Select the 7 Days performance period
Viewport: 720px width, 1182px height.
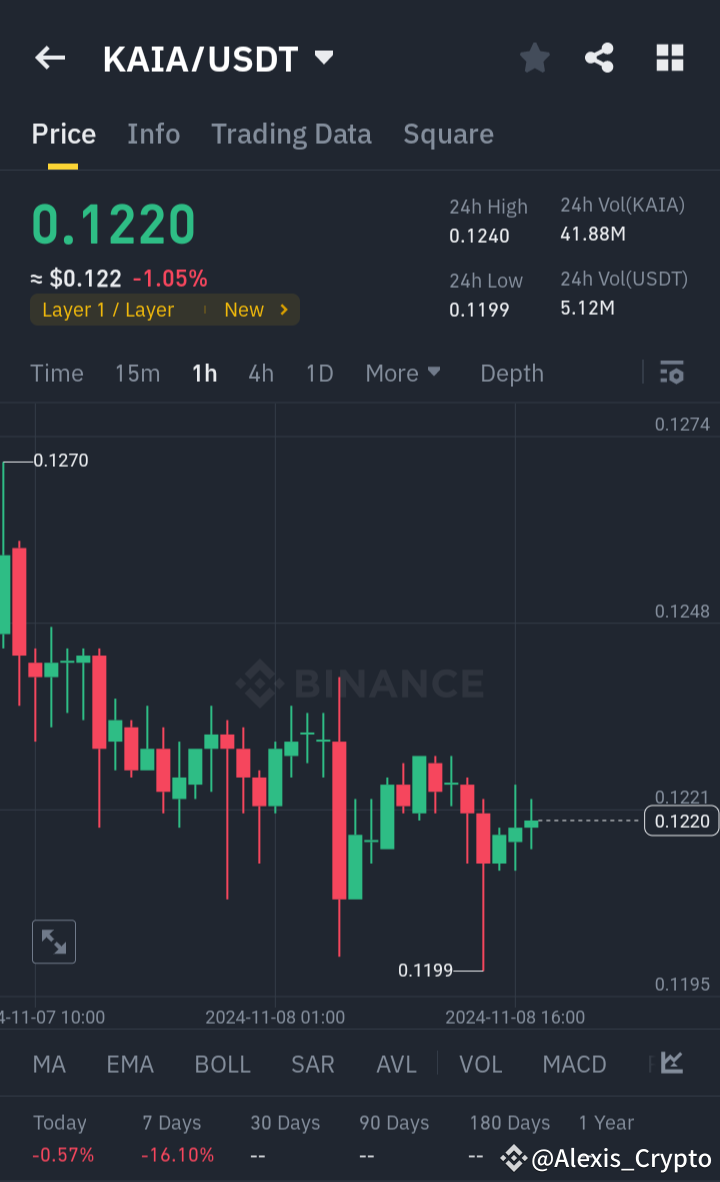[171, 1122]
